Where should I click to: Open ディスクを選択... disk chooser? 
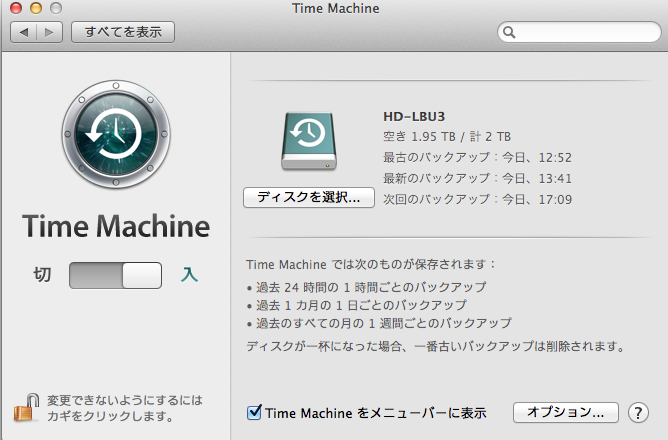(x=309, y=197)
